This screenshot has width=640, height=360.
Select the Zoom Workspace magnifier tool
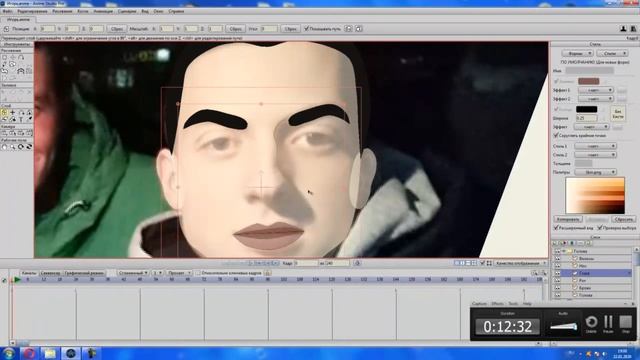(13, 147)
